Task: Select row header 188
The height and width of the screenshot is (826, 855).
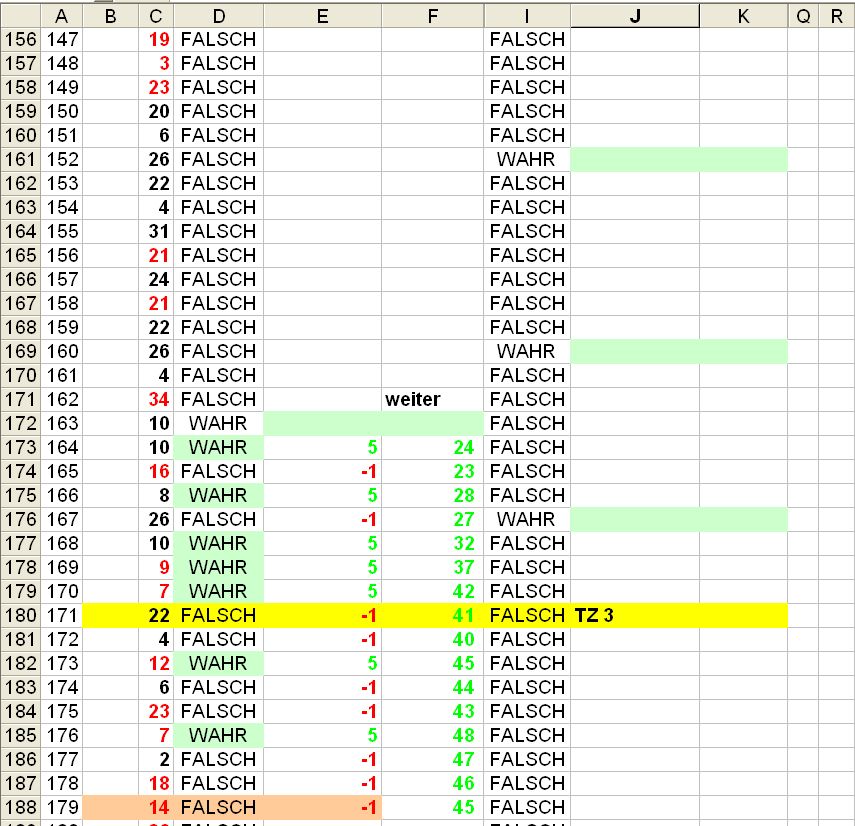Action: coord(20,807)
